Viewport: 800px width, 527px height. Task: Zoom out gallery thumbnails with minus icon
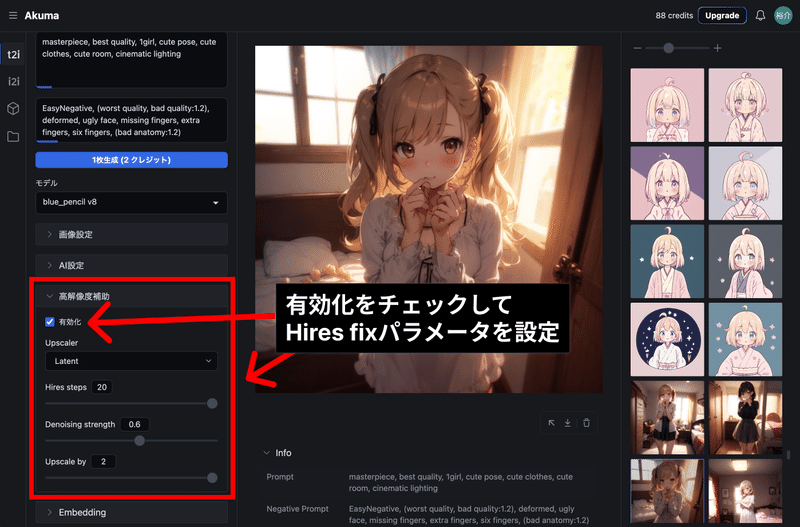coord(637,48)
